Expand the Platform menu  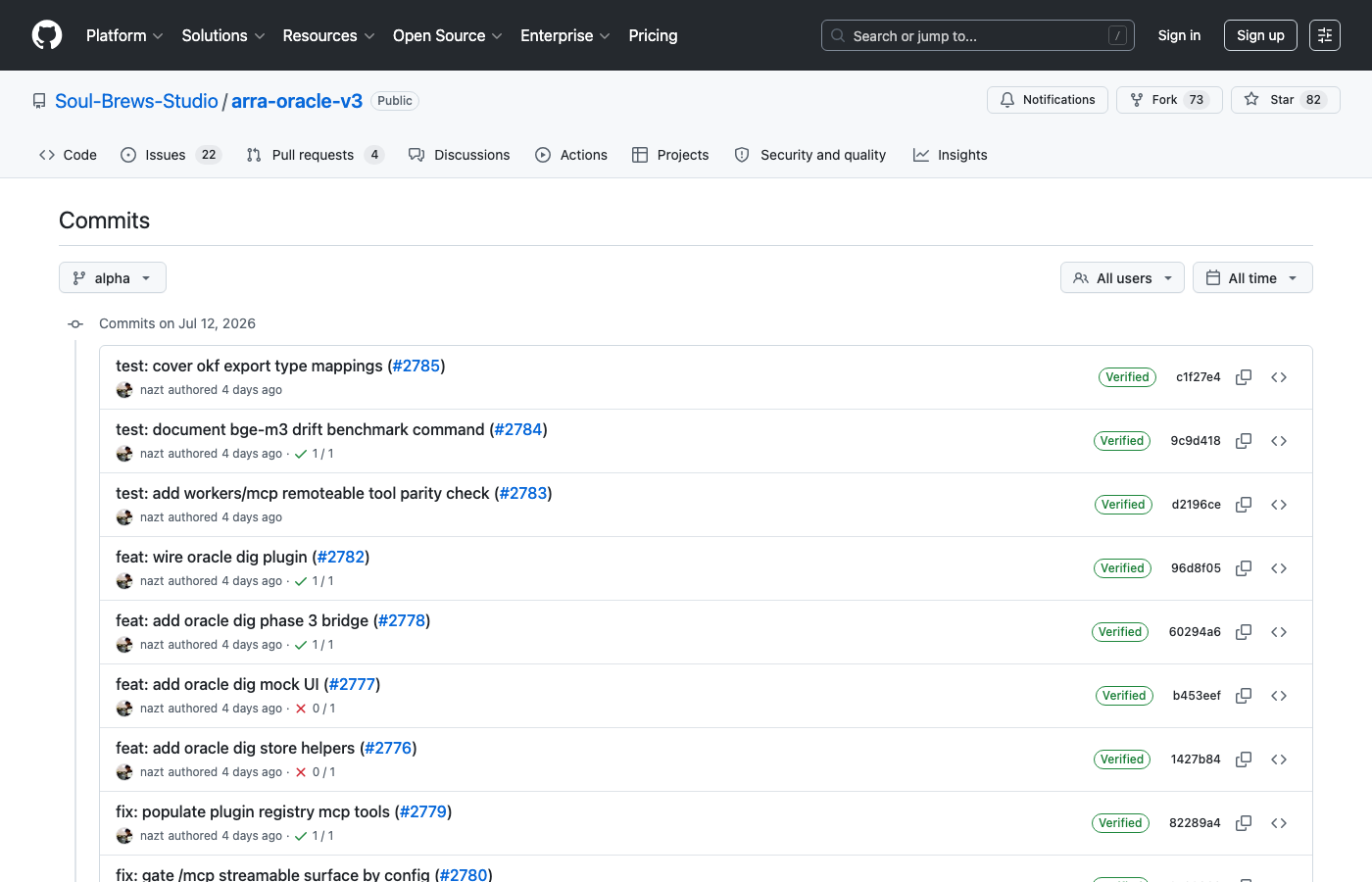124,35
